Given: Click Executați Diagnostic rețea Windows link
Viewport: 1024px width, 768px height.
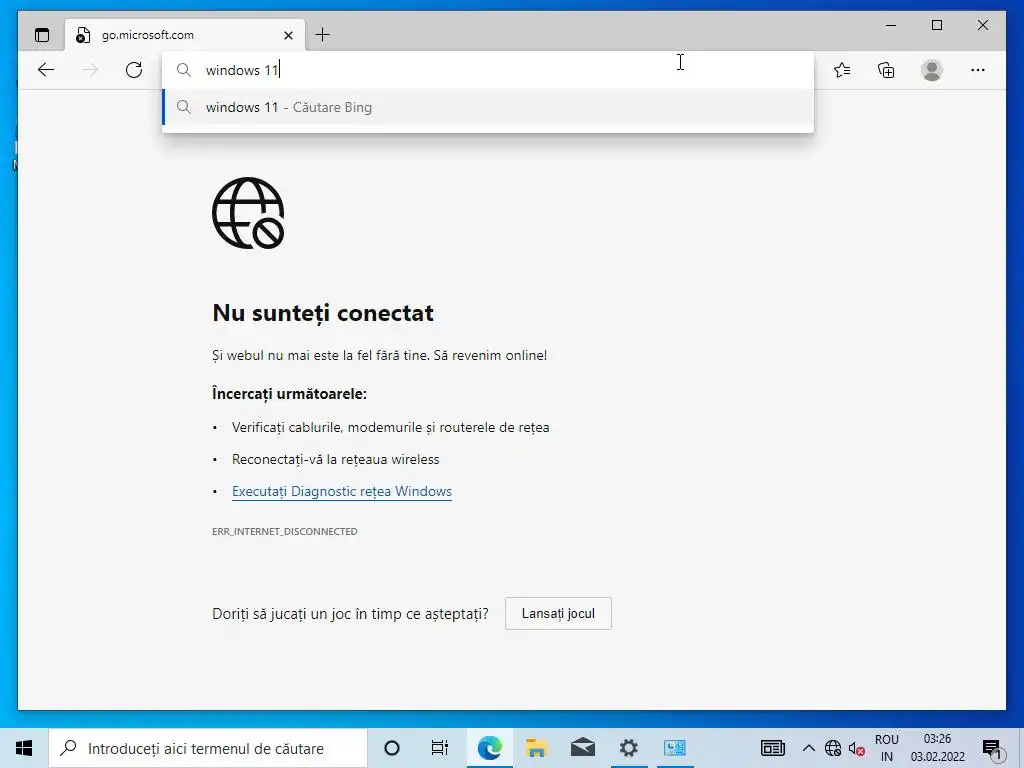Looking at the screenshot, I should (x=342, y=491).
